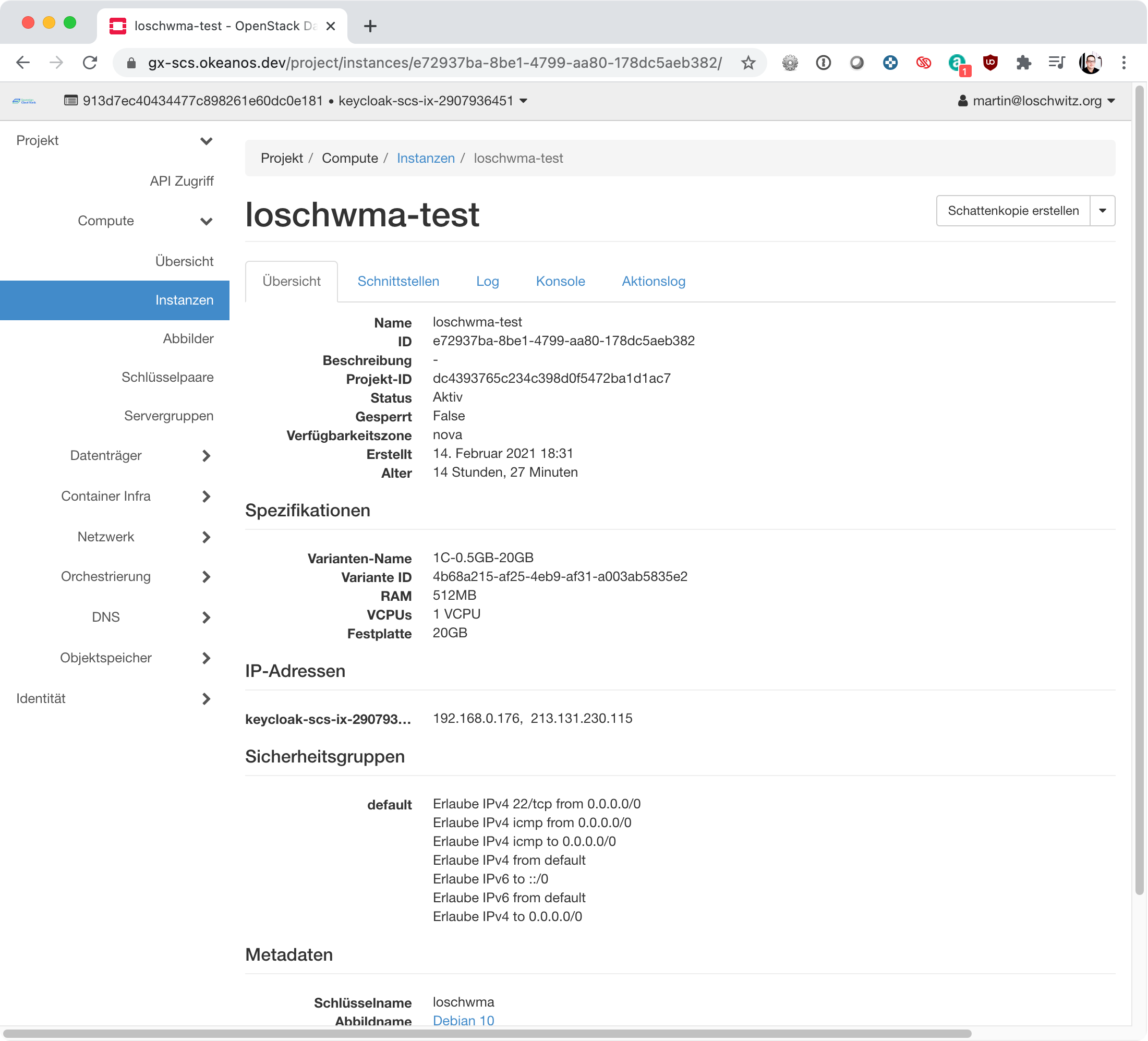Open the Extensions puzzle-piece icon
The height and width of the screenshot is (1041, 1148).
[1023, 63]
